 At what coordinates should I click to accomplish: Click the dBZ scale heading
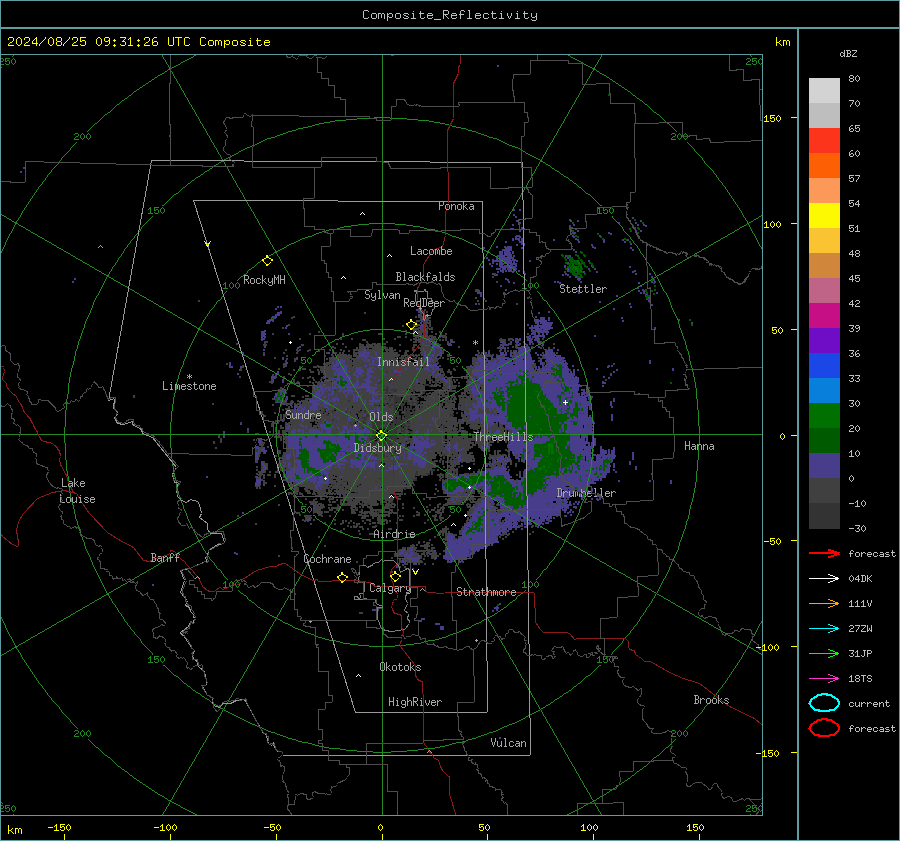pyautogui.click(x=848, y=54)
